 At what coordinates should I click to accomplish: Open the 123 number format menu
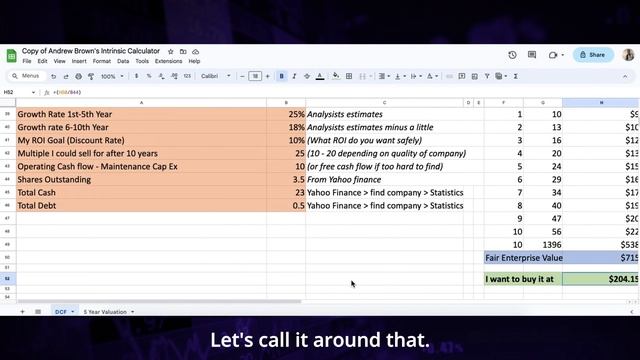click(x=187, y=76)
